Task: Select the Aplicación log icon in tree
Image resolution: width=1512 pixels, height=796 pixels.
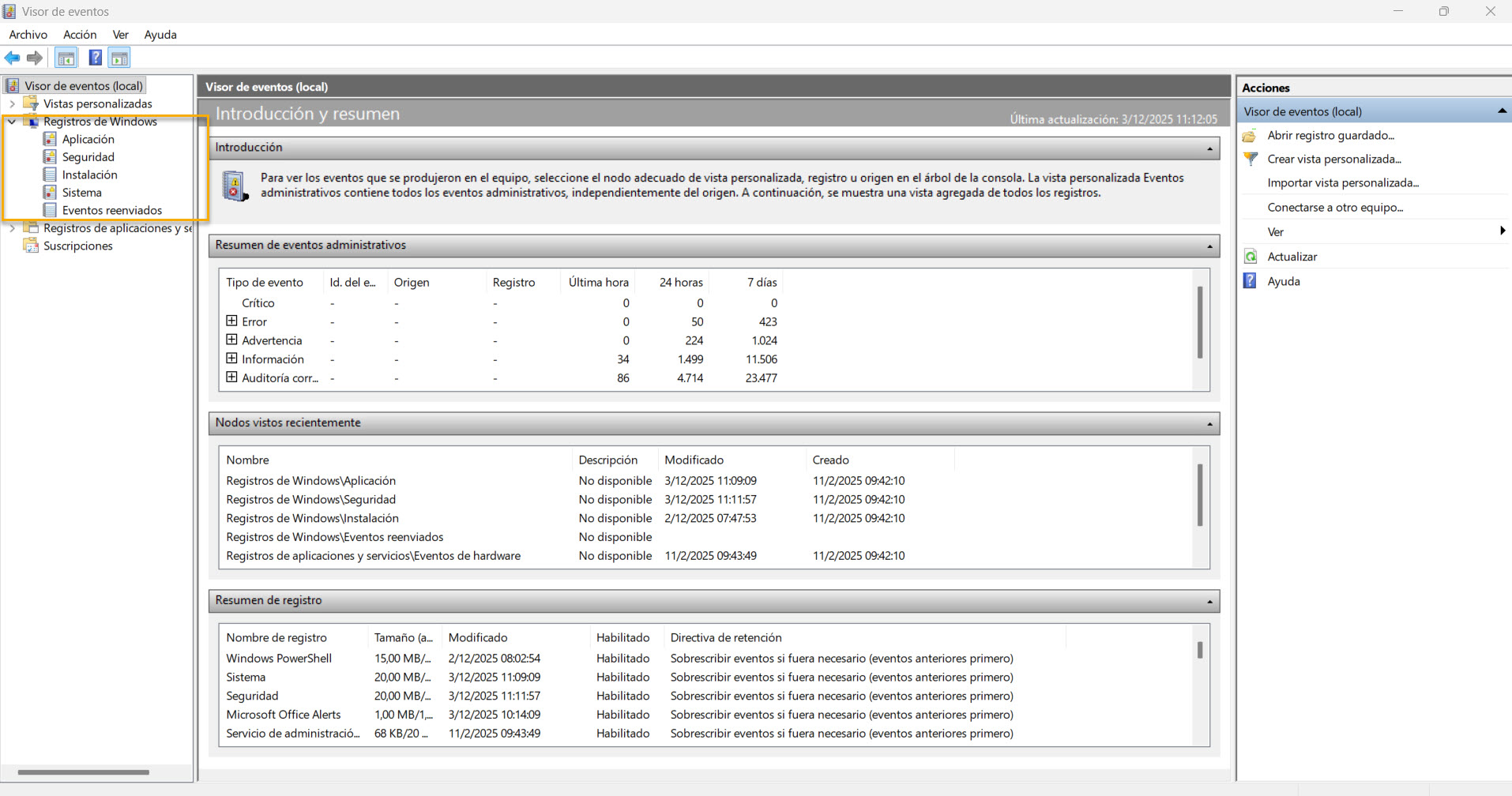Action: tap(50, 139)
